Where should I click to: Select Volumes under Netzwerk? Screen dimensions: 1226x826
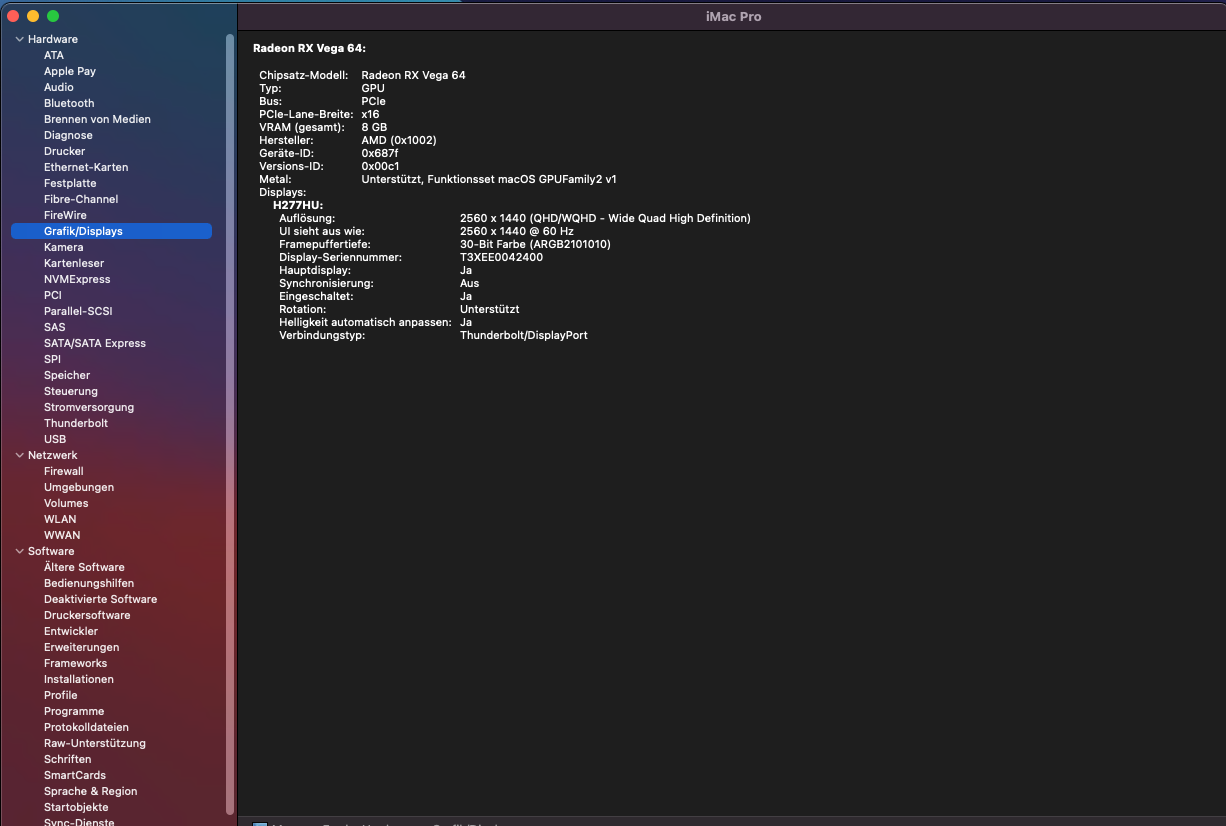[x=66, y=503]
